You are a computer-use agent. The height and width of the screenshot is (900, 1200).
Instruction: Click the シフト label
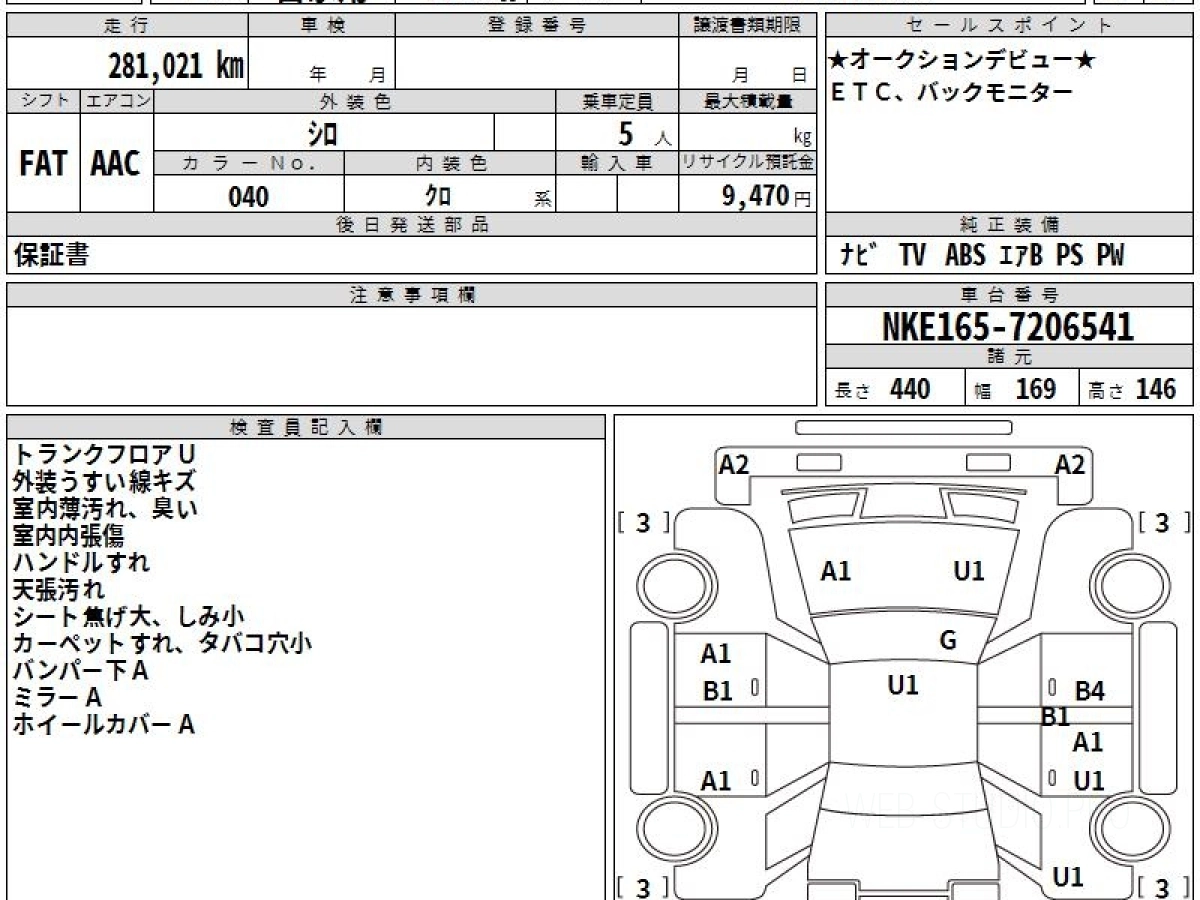pyautogui.click(x=43, y=101)
